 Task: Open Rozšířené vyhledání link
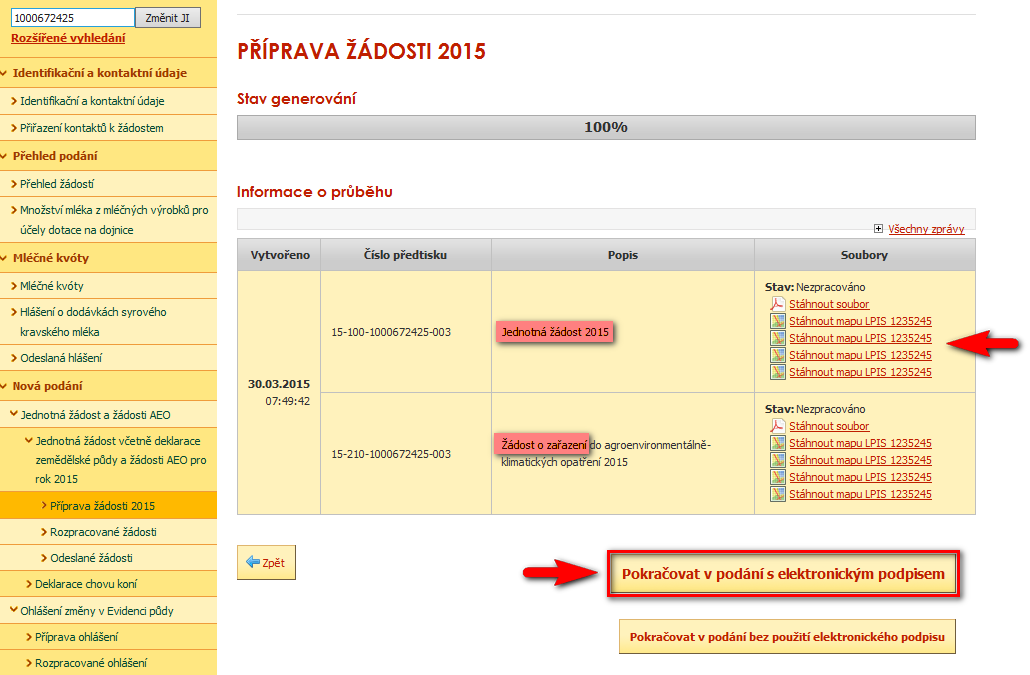click(68, 38)
